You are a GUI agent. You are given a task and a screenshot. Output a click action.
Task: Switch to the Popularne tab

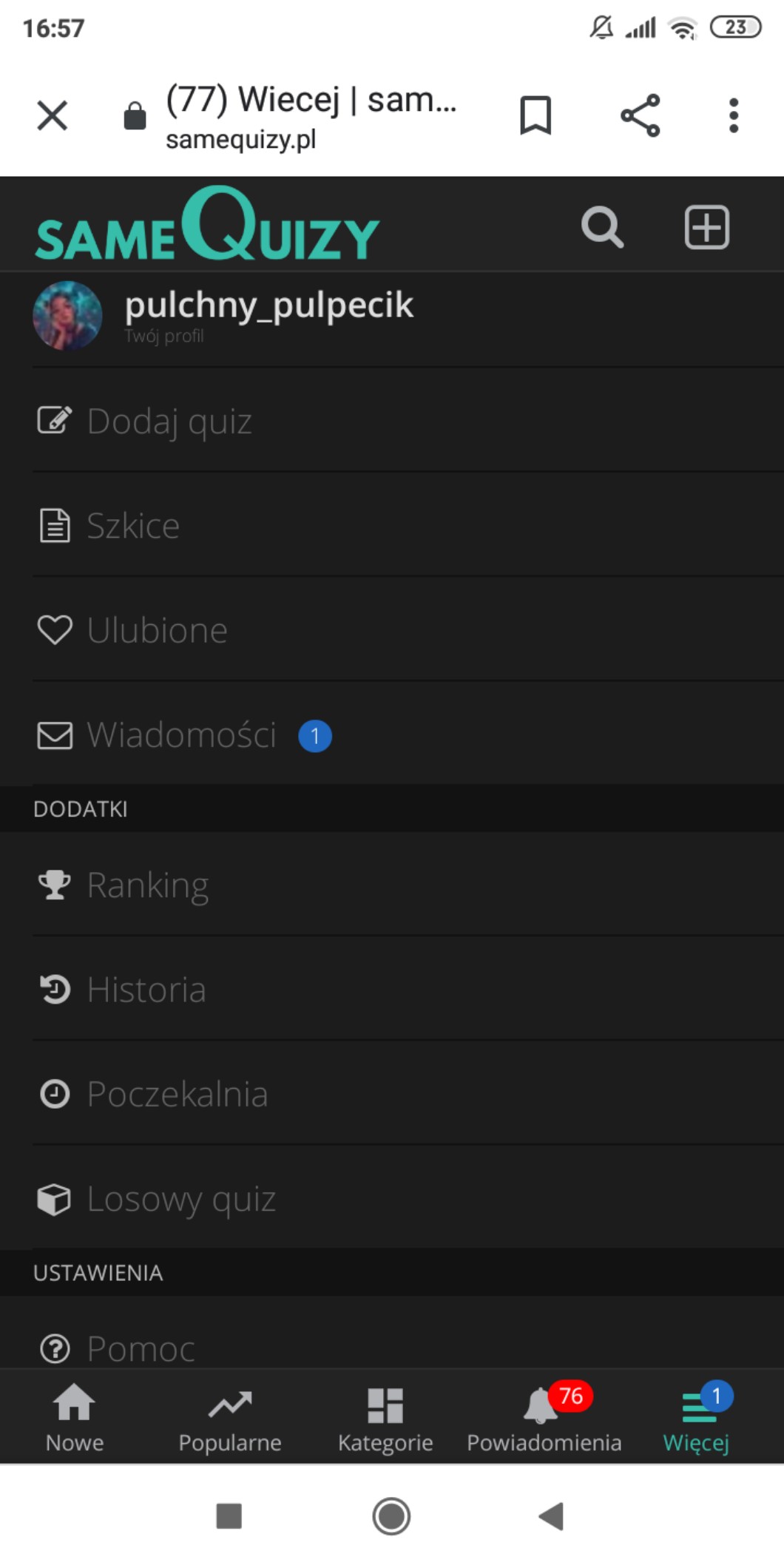[x=230, y=1419]
